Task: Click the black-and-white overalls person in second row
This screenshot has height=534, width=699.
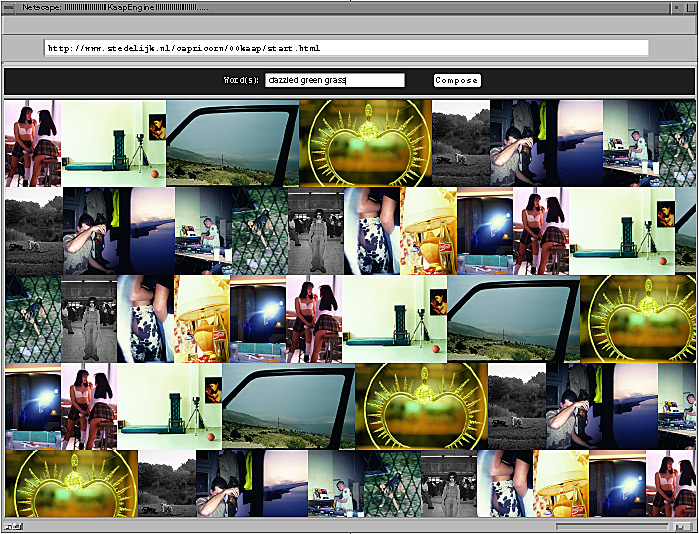Action: point(316,231)
